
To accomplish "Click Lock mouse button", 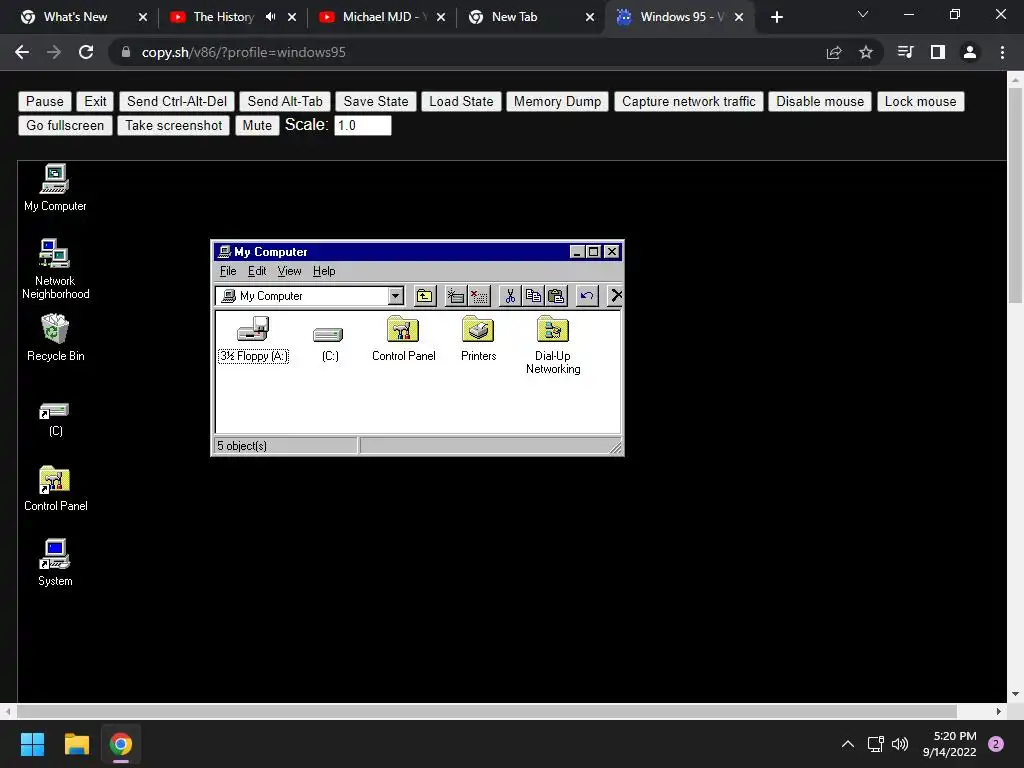I will [x=921, y=101].
